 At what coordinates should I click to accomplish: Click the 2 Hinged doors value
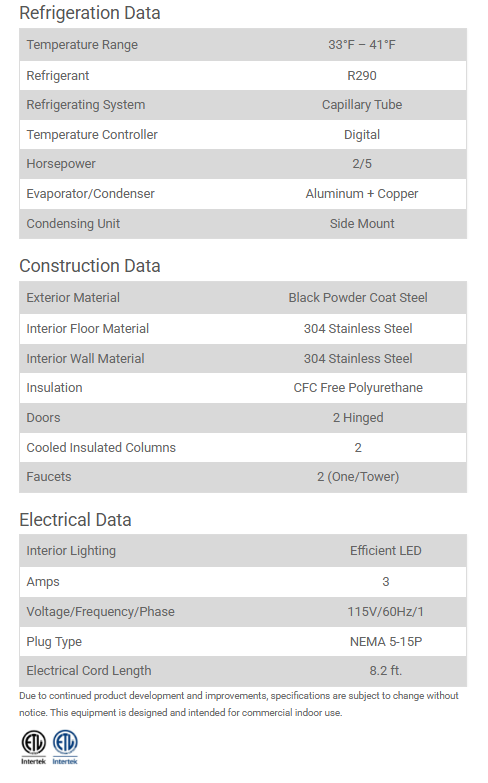pos(358,417)
